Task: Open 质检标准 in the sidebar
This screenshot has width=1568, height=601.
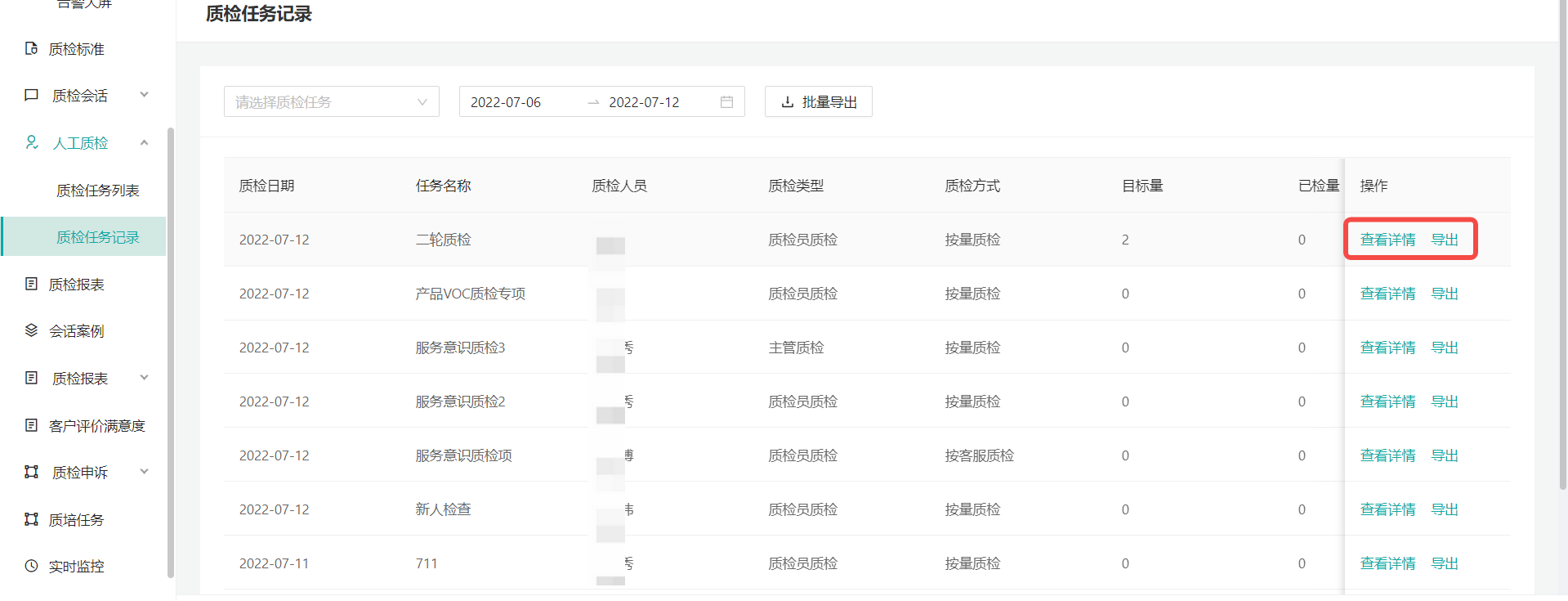Action: [76, 49]
